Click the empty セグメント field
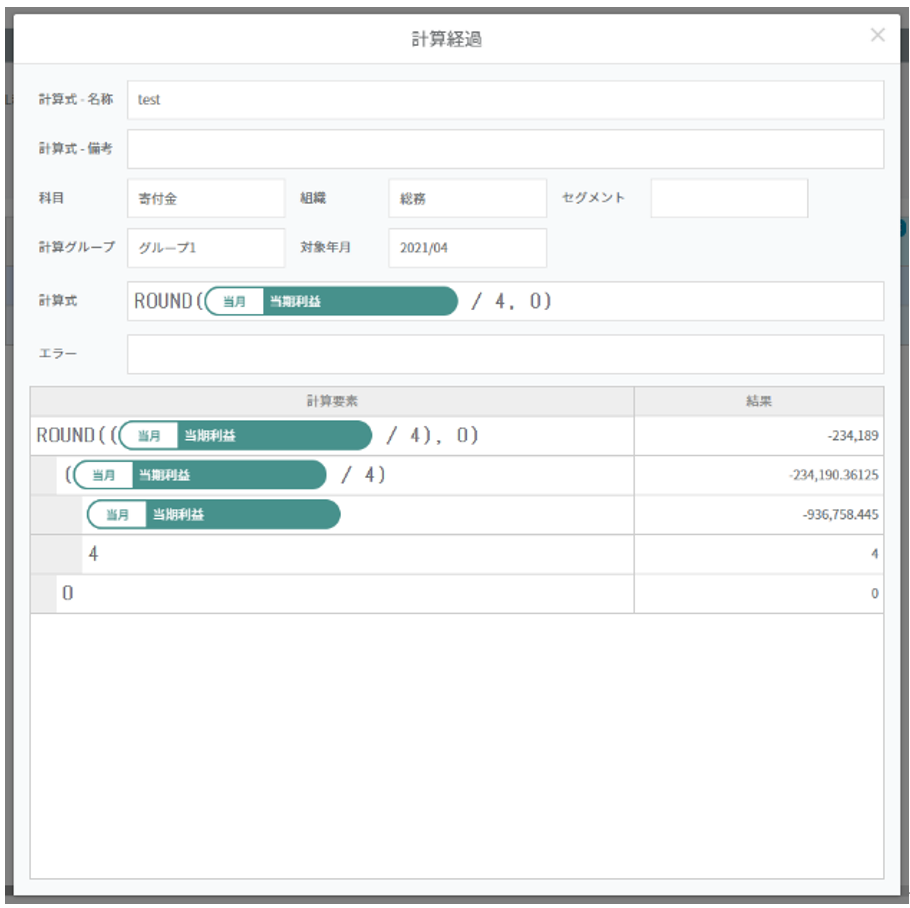This screenshot has height=908, width=910. pyautogui.click(x=729, y=198)
